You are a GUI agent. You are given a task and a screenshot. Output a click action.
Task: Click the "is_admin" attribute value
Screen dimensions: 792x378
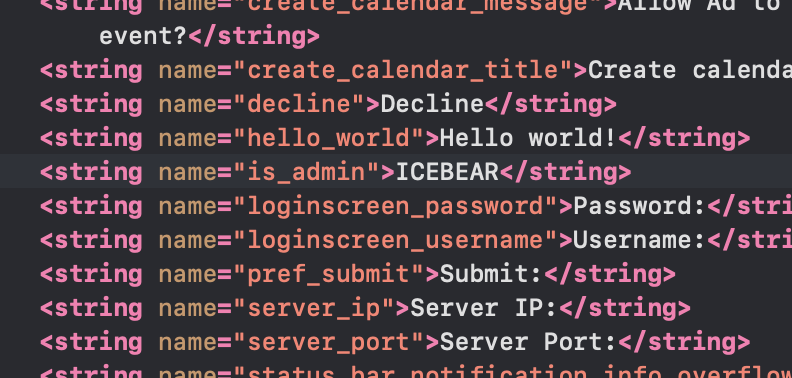(x=307, y=172)
